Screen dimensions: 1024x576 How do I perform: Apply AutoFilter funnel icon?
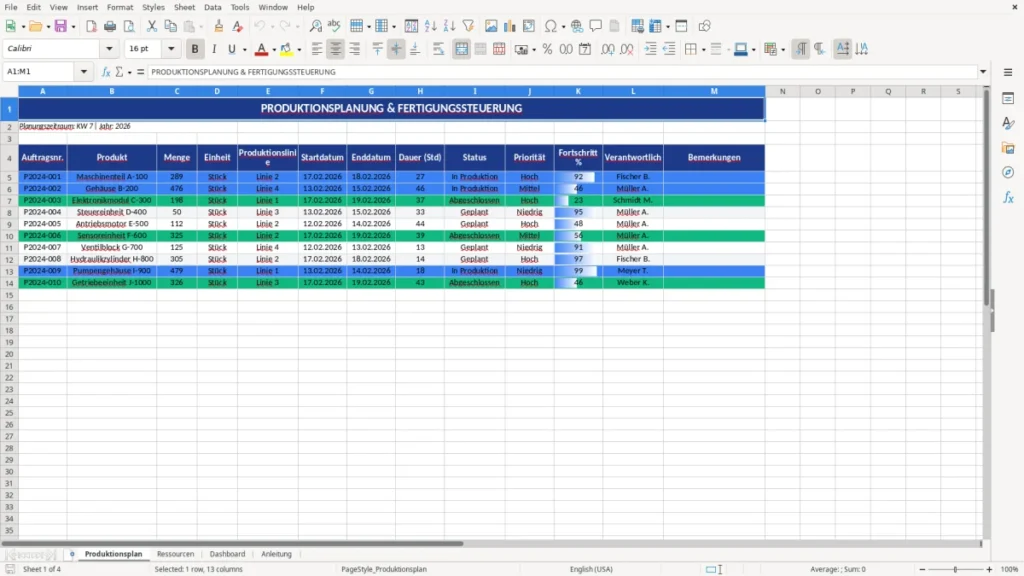pyautogui.click(x=468, y=26)
